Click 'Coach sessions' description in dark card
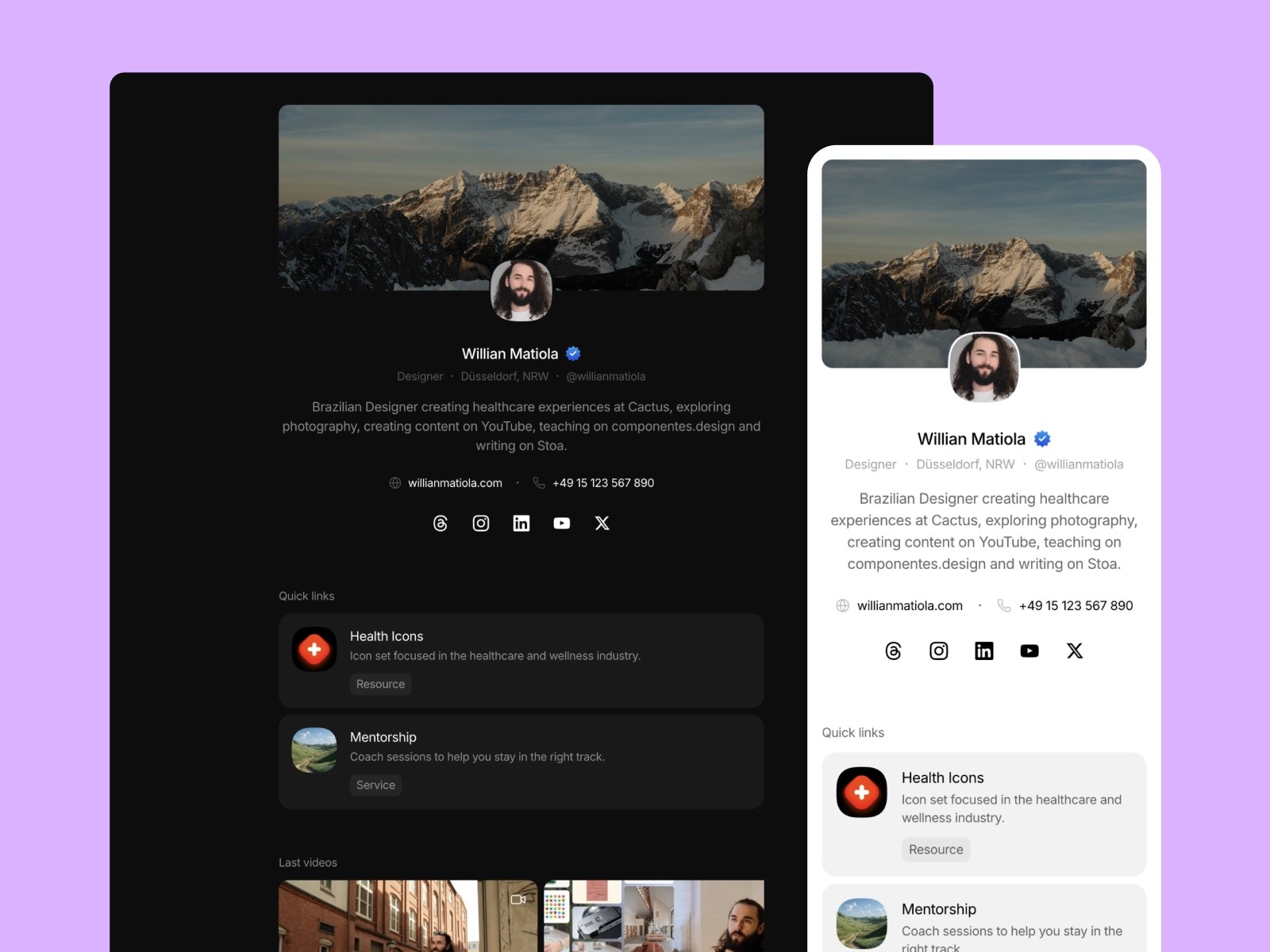The height and width of the screenshot is (952, 1270). pos(477,757)
